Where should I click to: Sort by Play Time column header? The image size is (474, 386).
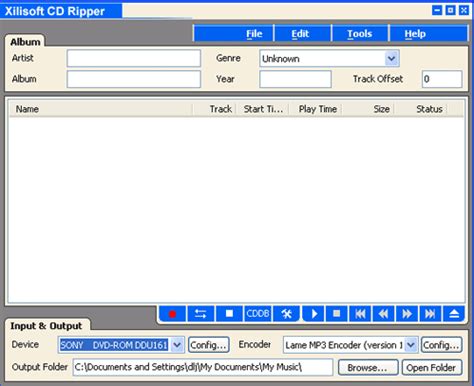pos(315,109)
